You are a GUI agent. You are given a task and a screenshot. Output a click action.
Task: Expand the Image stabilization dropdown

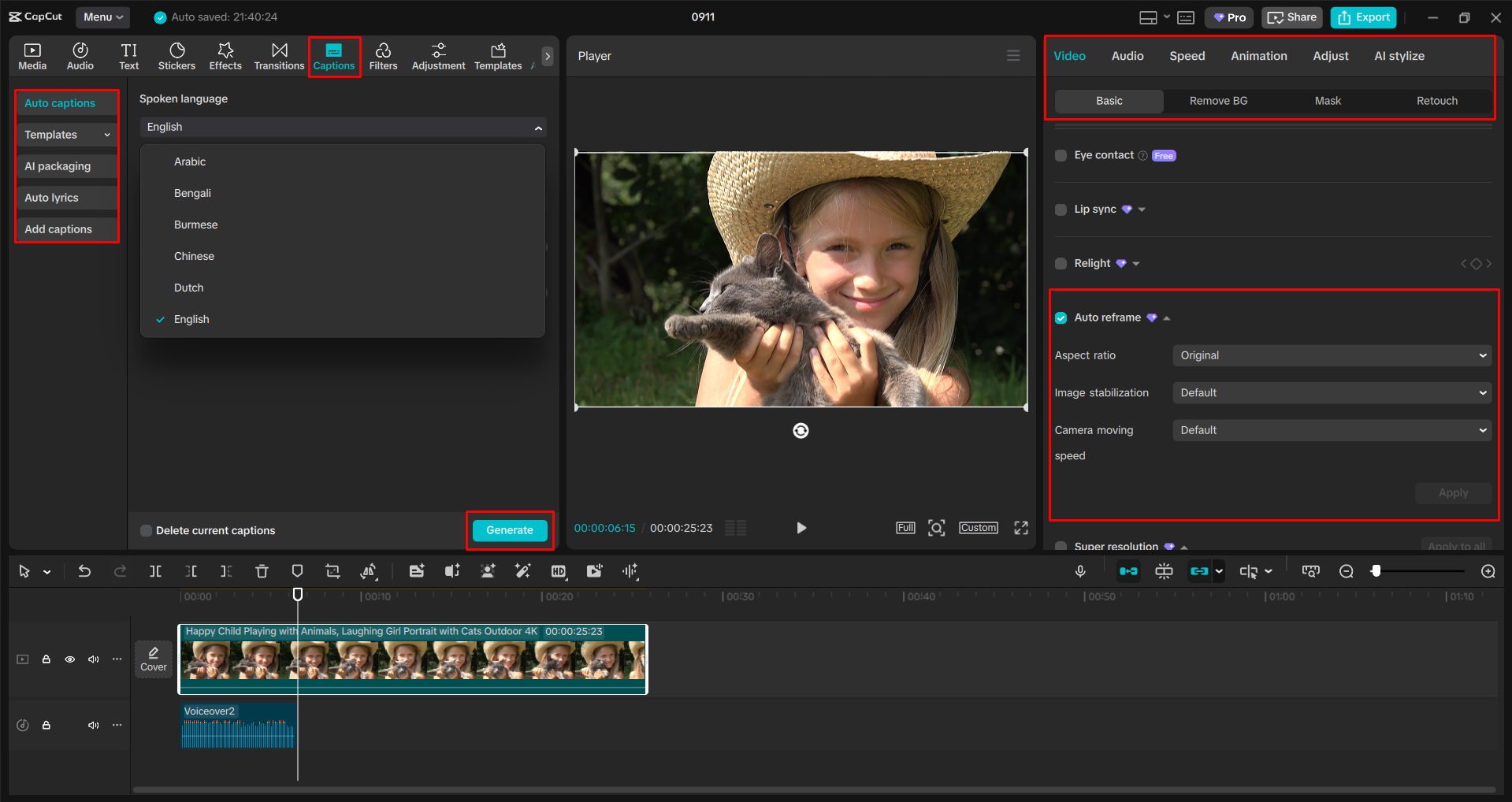(x=1332, y=393)
